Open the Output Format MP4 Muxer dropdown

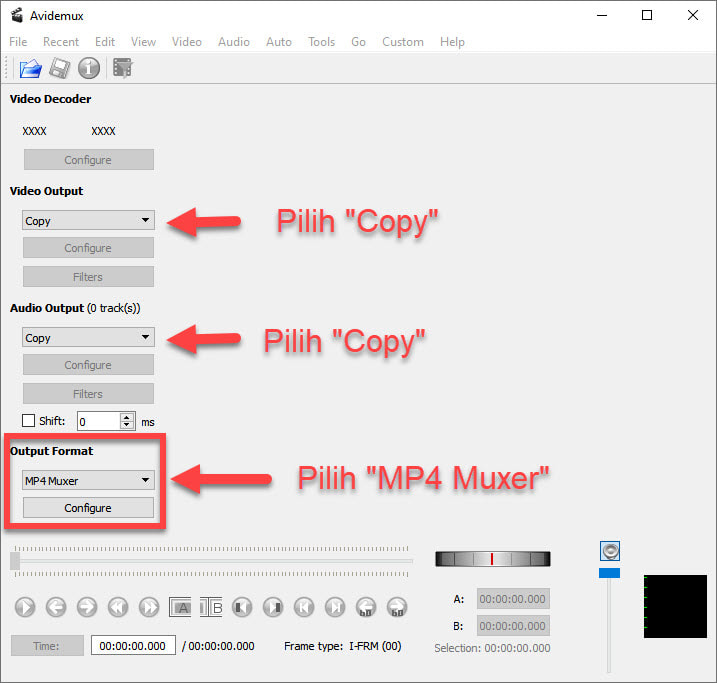click(88, 480)
